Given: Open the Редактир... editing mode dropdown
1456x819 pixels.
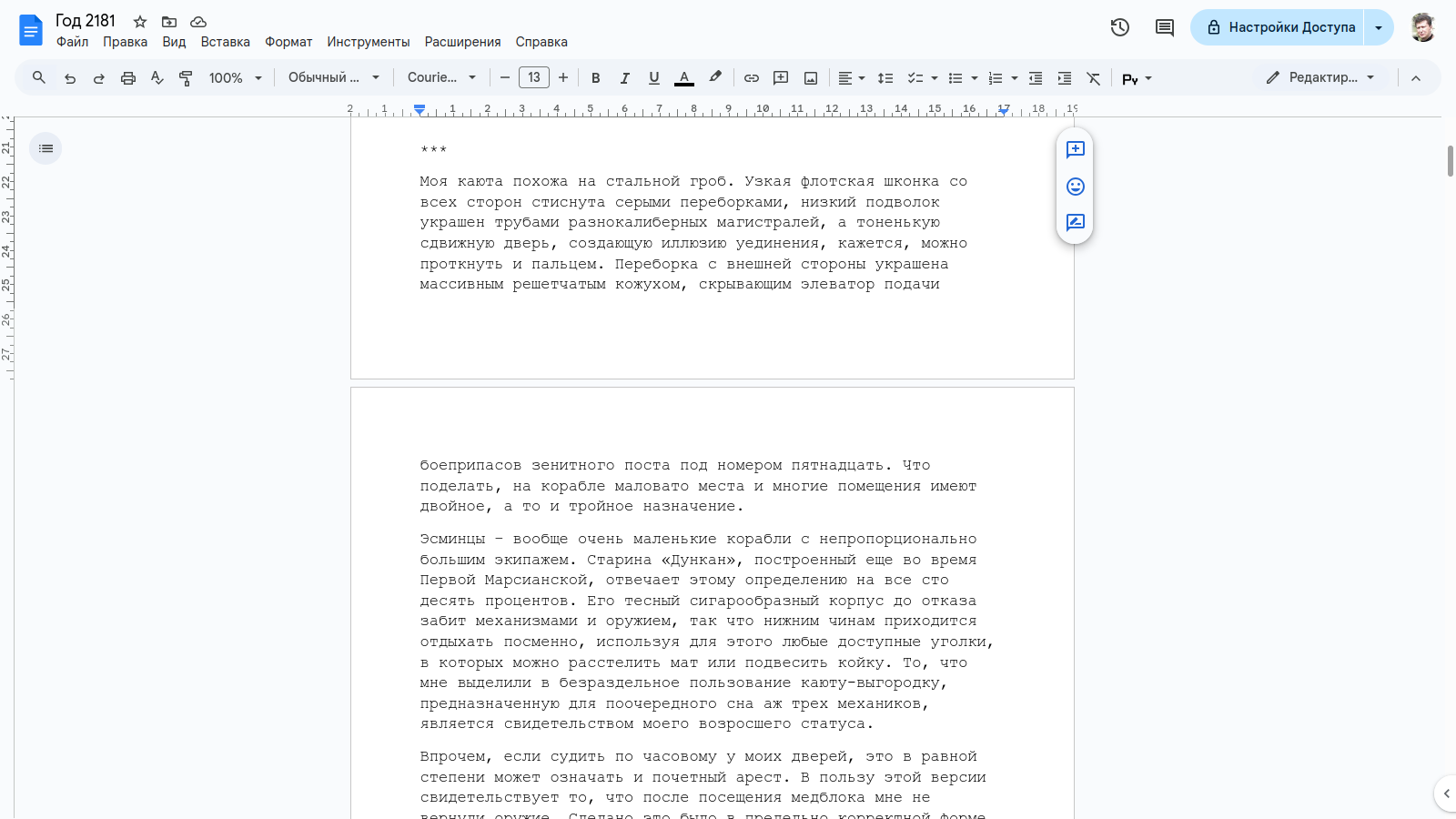Looking at the screenshot, I should [1320, 78].
